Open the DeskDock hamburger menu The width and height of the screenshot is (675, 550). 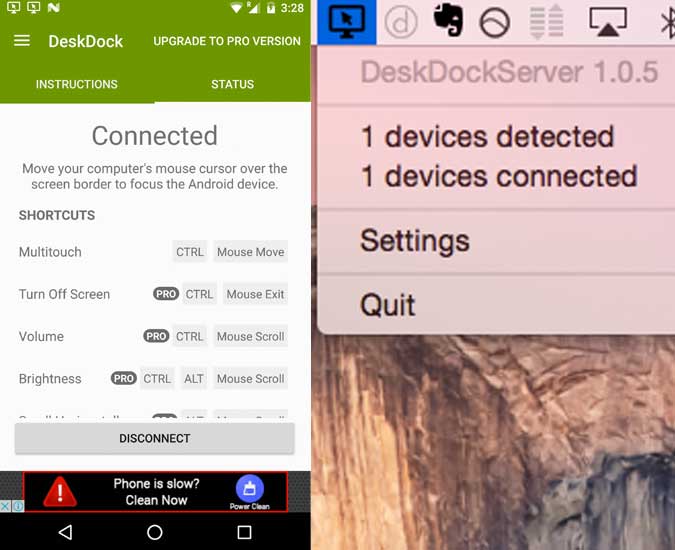tap(22, 41)
